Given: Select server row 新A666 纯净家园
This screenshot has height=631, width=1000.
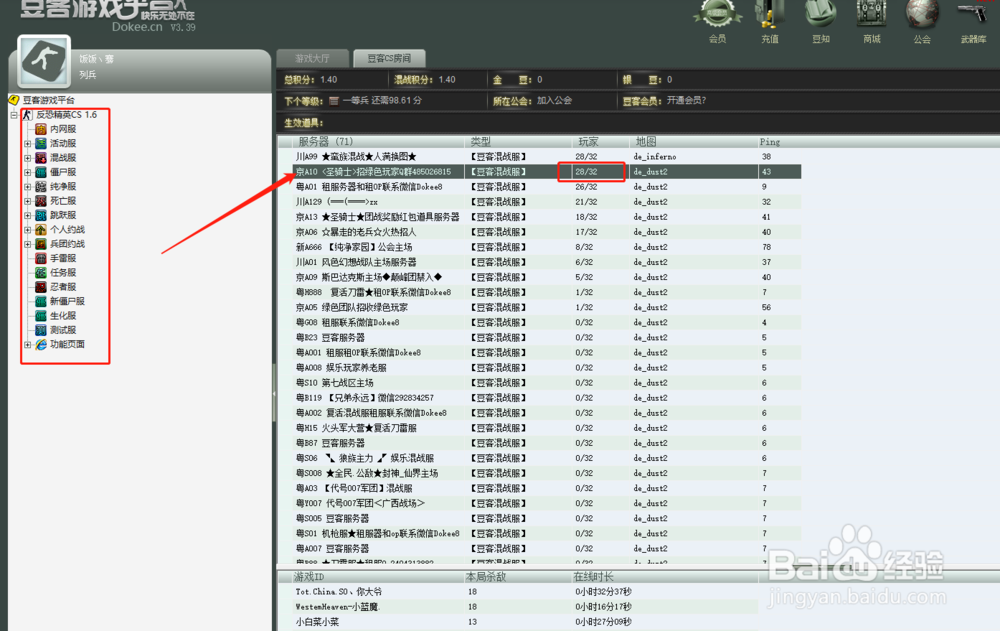Looking at the screenshot, I should point(547,247).
